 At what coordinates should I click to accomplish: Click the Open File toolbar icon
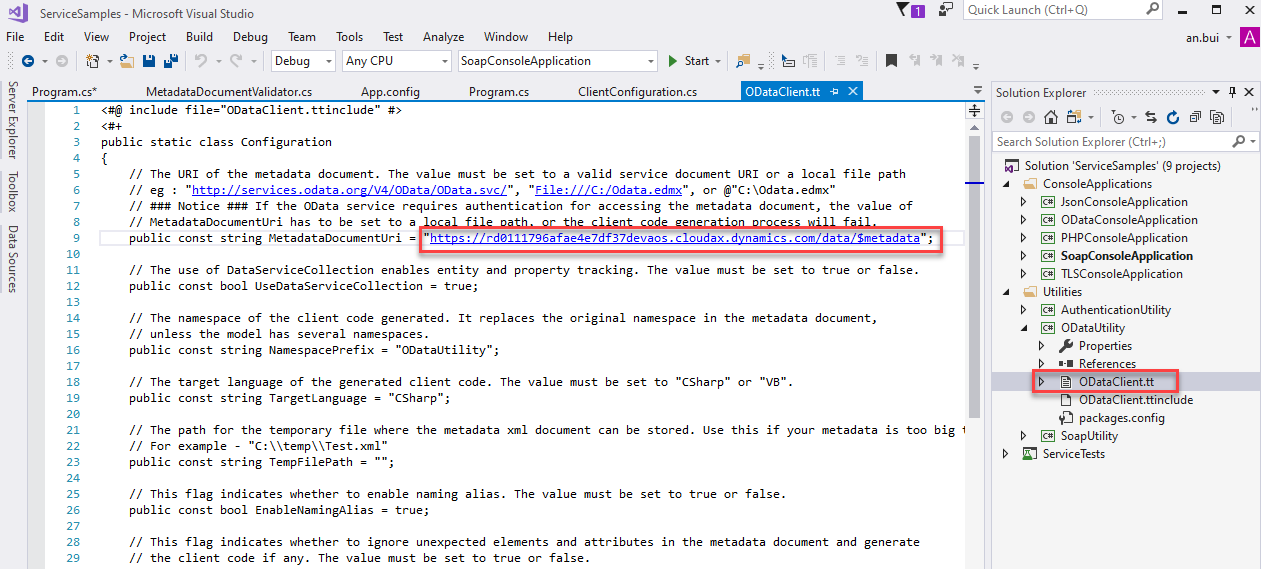pyautogui.click(x=127, y=61)
